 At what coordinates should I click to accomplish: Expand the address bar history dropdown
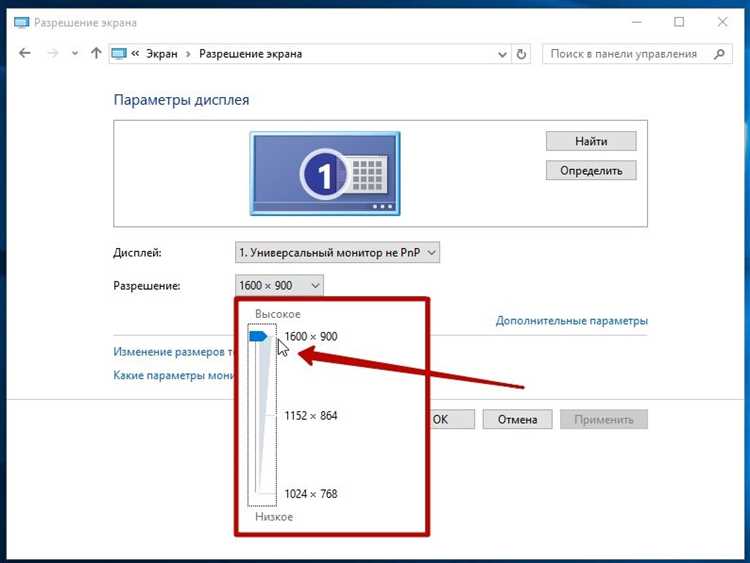pyautogui.click(x=502, y=55)
